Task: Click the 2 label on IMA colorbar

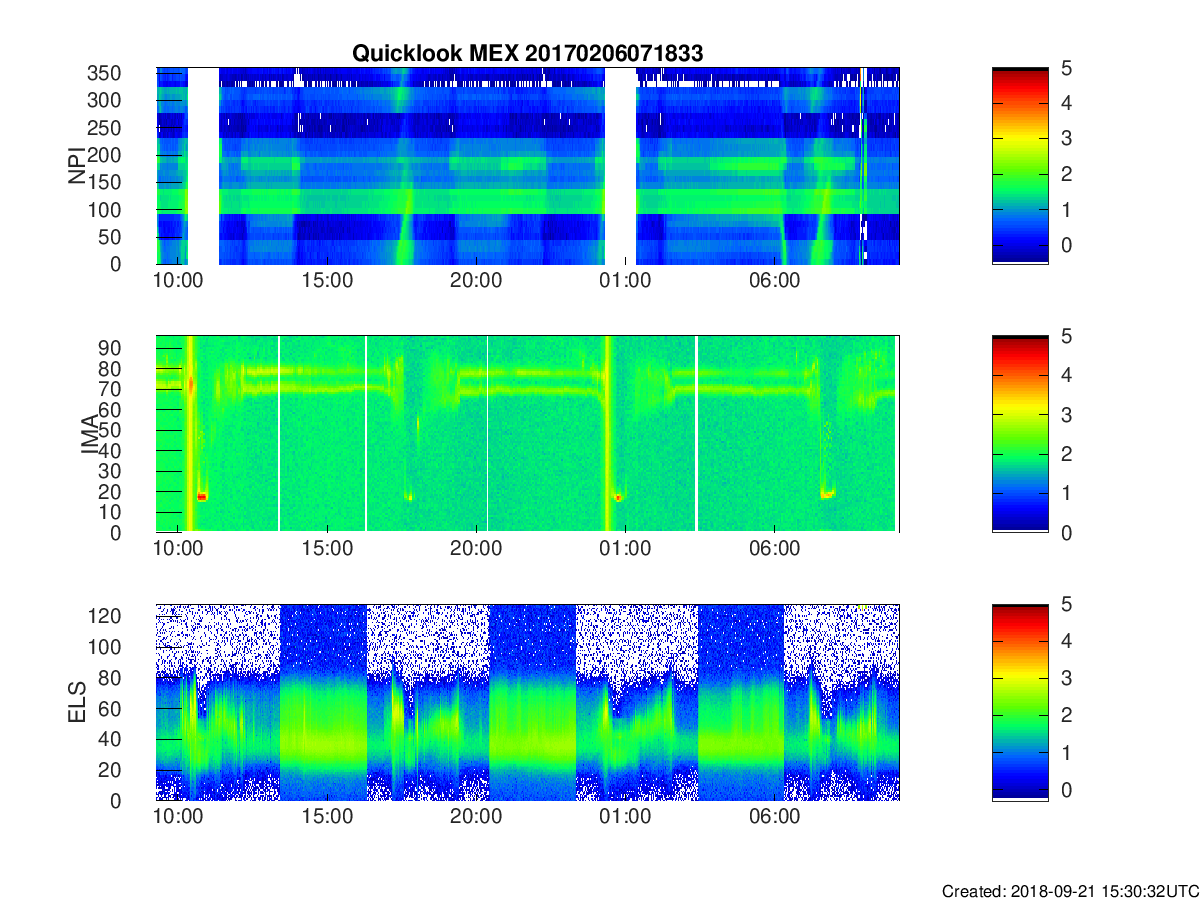Action: (x=1067, y=454)
